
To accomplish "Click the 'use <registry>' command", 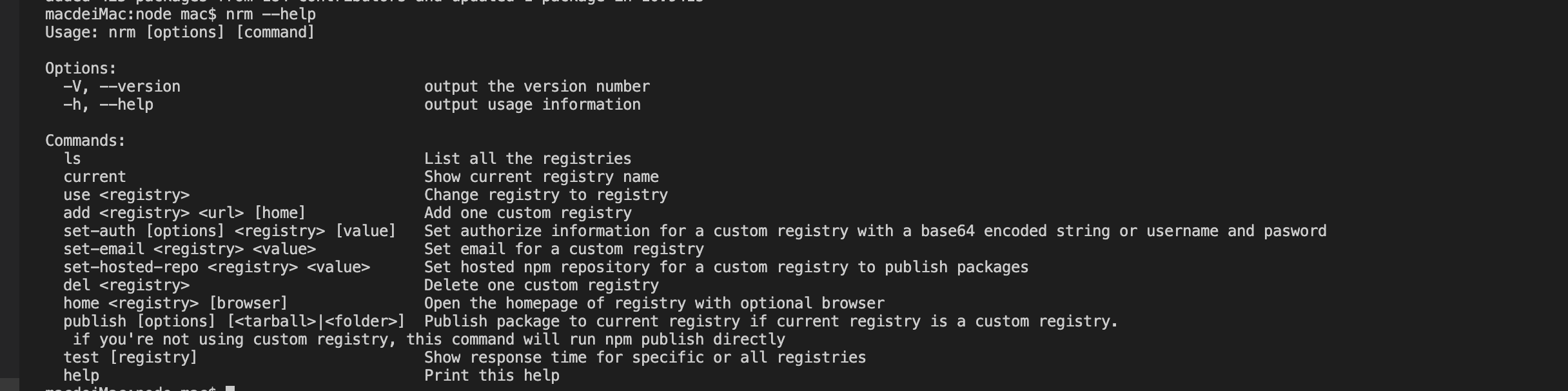I will [126, 195].
